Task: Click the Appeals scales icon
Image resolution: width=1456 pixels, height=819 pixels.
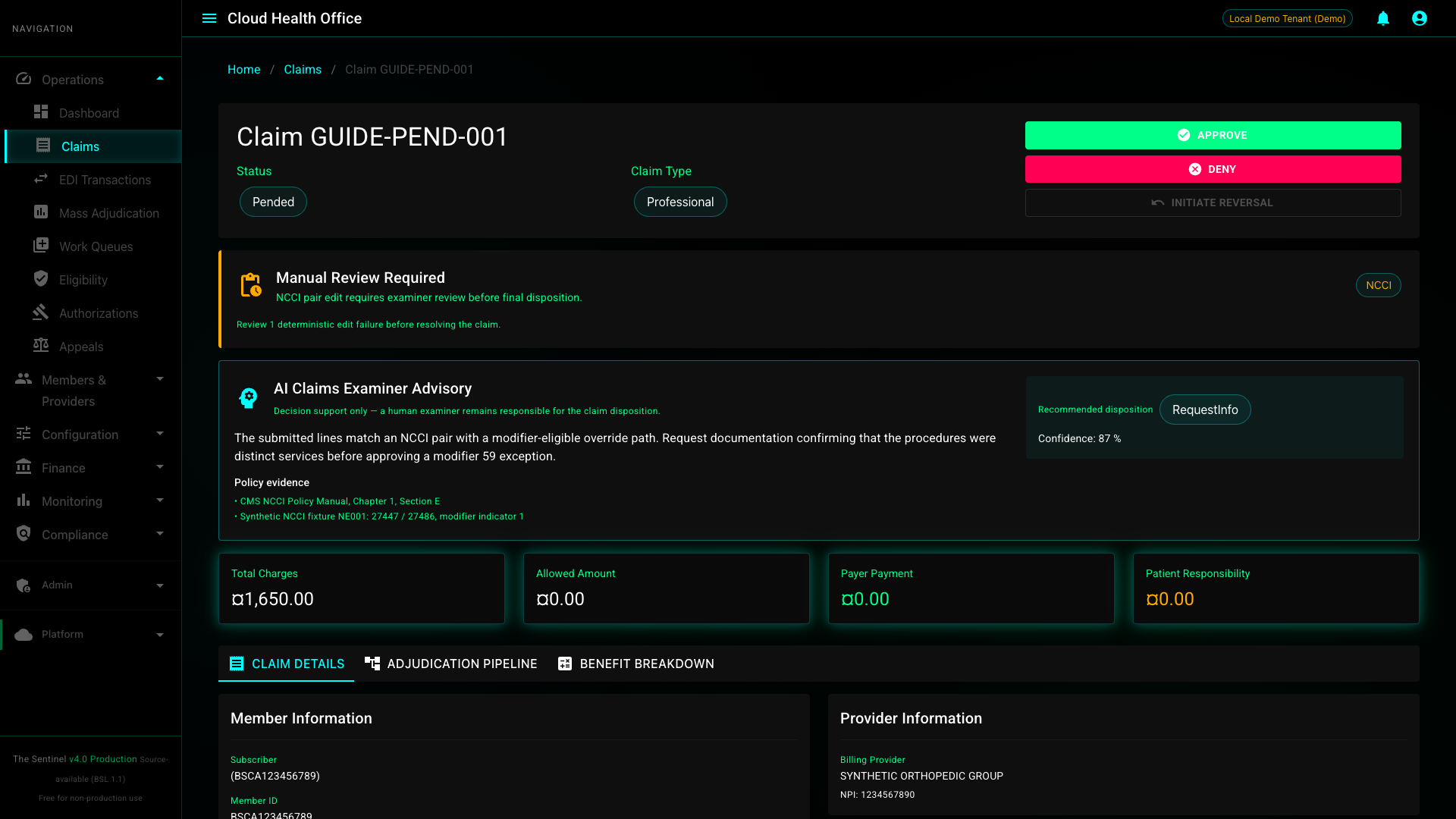Action: 41,346
